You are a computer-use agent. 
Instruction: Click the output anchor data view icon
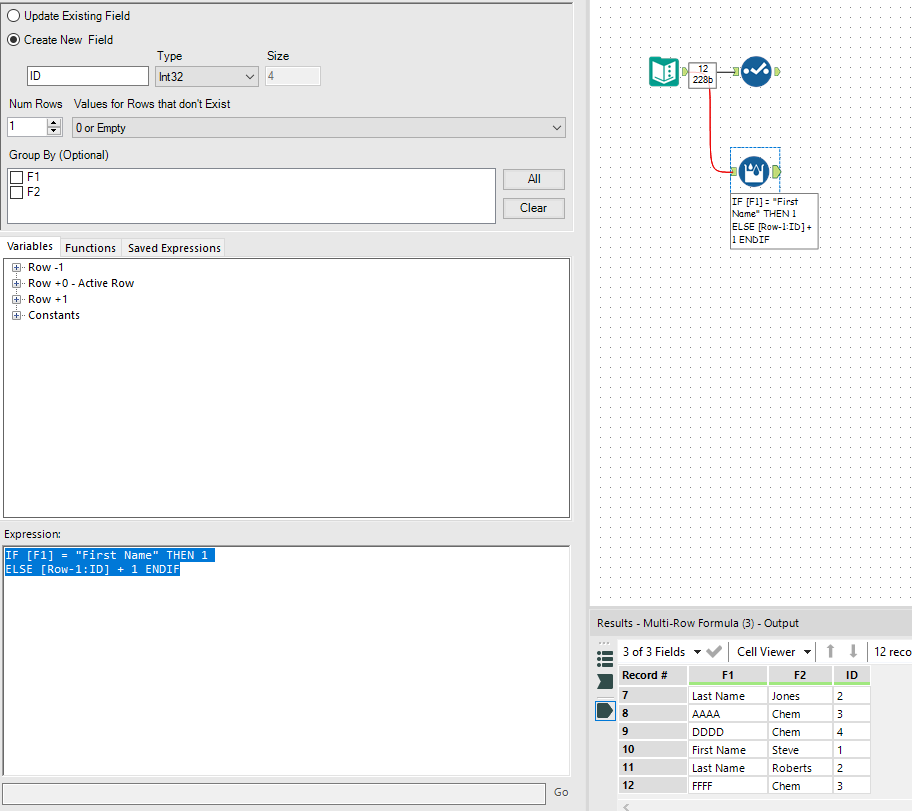pyautogui.click(x=605, y=710)
